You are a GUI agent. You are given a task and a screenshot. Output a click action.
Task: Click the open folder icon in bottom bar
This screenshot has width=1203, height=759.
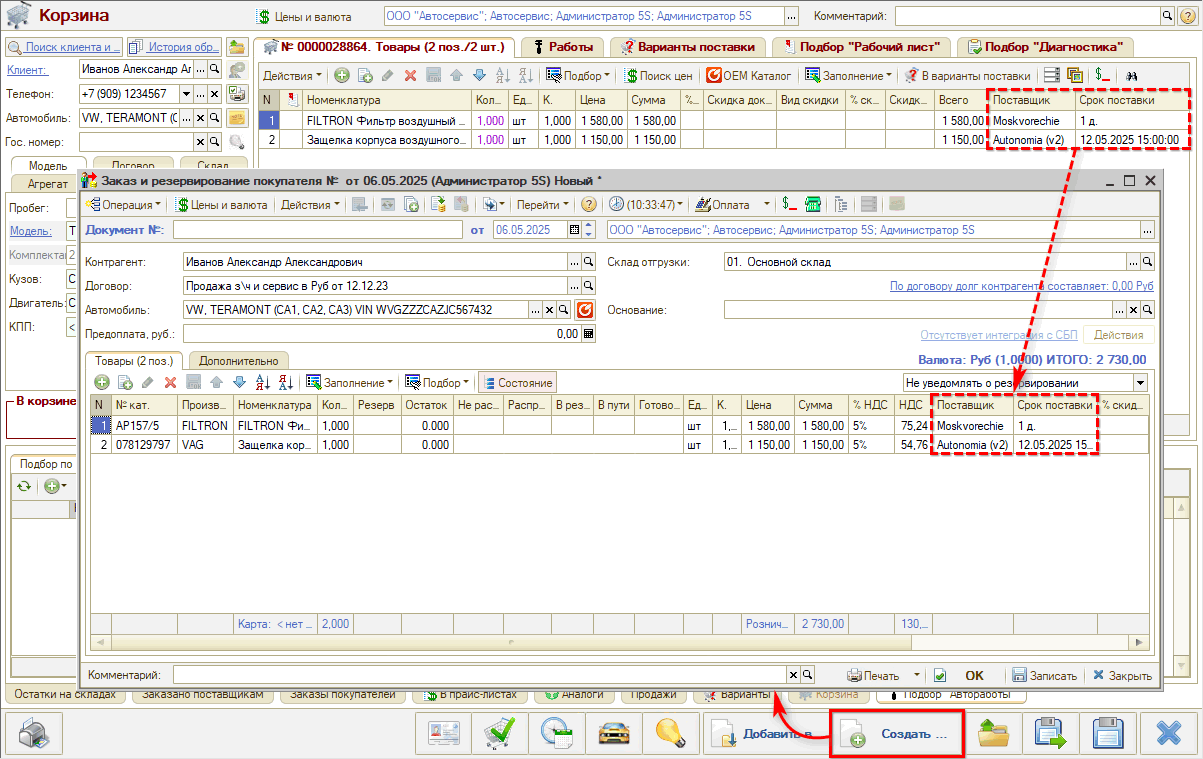[993, 735]
